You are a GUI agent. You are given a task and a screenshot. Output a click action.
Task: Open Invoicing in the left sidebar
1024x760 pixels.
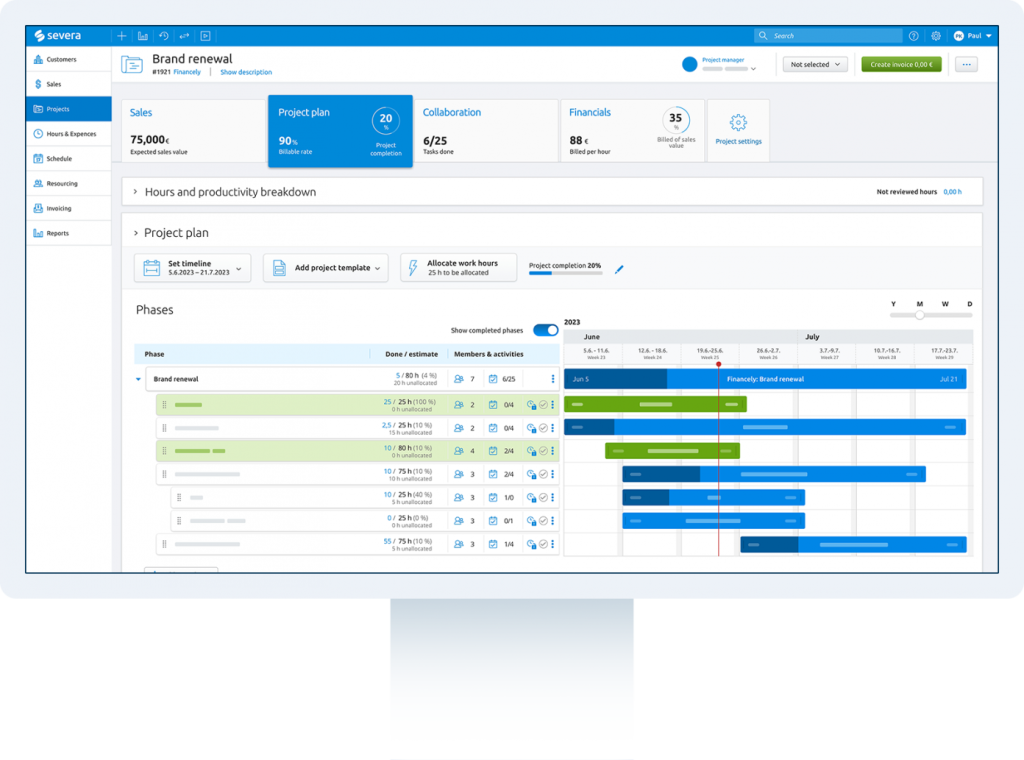[x=60, y=209]
